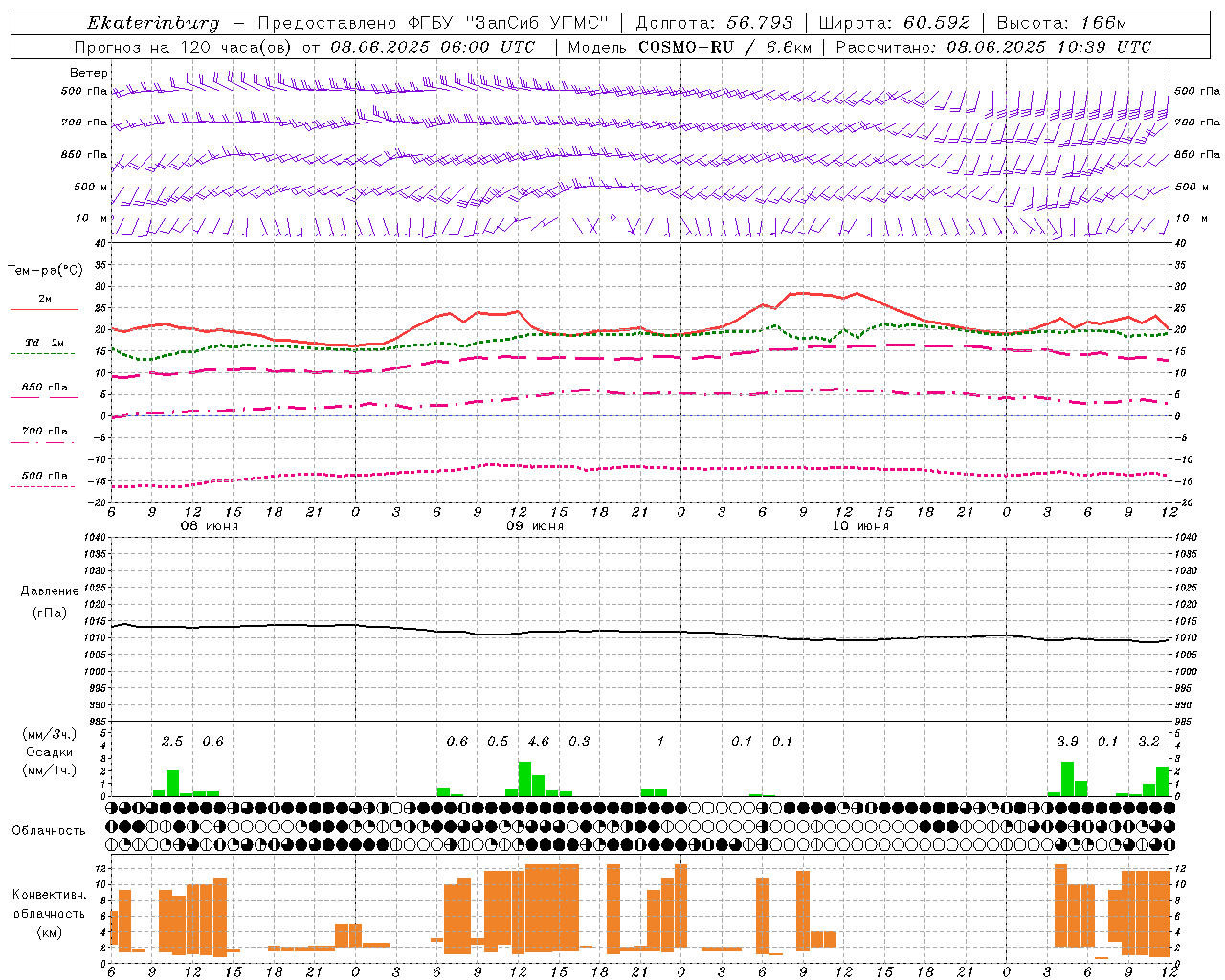Click the Ekaterinburg station title
The width and height of the screenshot is (1225, 980).
pyautogui.click(x=153, y=23)
